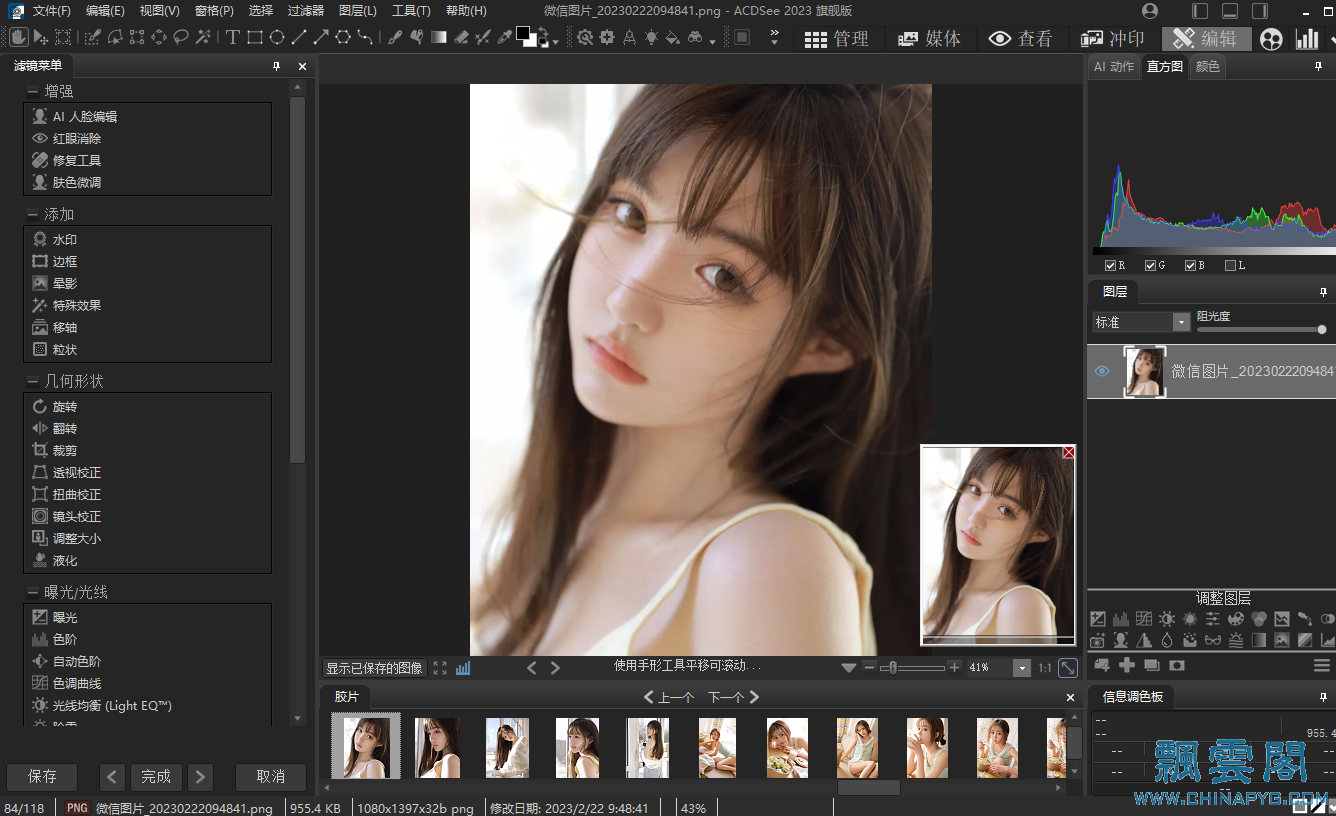Click the plus add layer icon
This screenshot has width=1336, height=816.
[1127, 665]
